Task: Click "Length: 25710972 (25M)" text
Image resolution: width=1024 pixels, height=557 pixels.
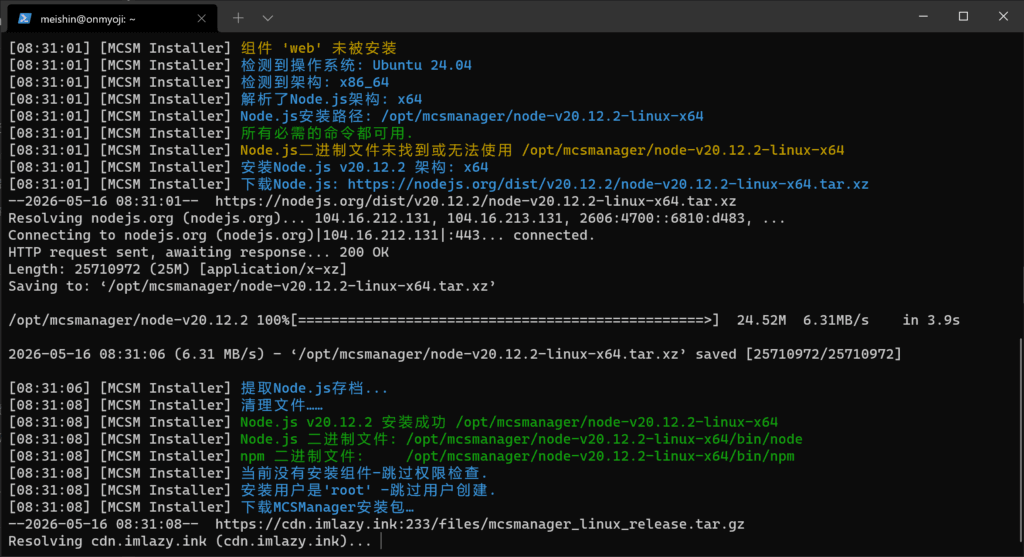Action: 99,269
